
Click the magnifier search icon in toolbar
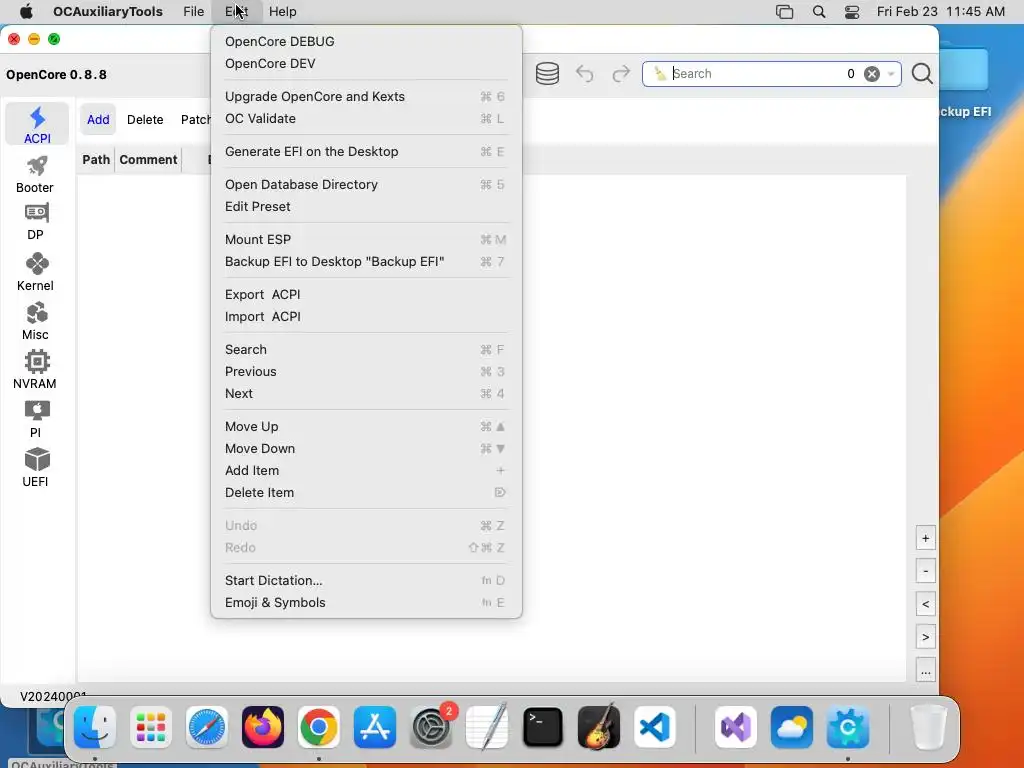point(922,74)
